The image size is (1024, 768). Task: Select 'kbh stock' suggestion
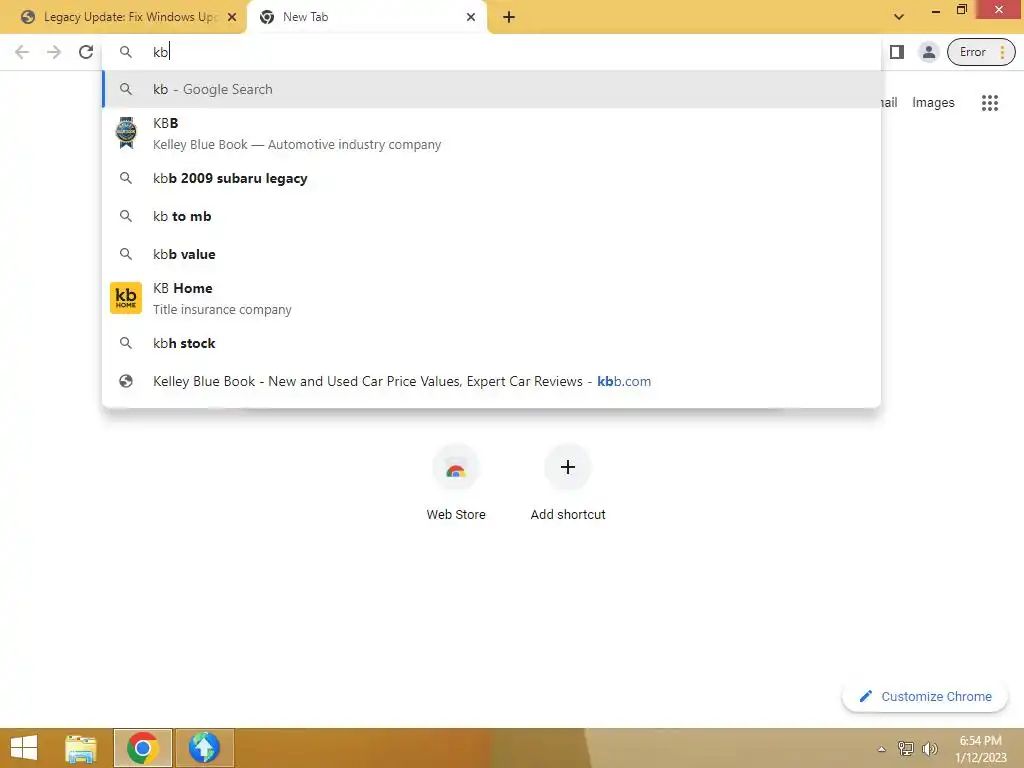point(491,344)
